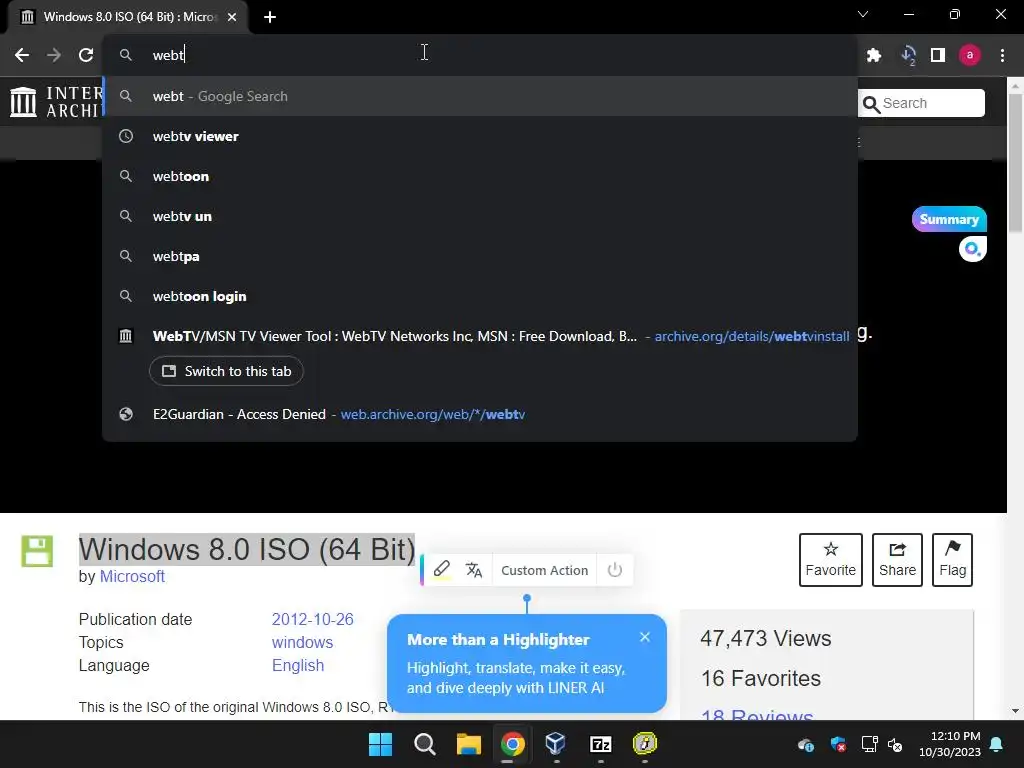Screen dimensions: 1024x768
Task: Open the Microsoft author link
Action: click(132, 576)
